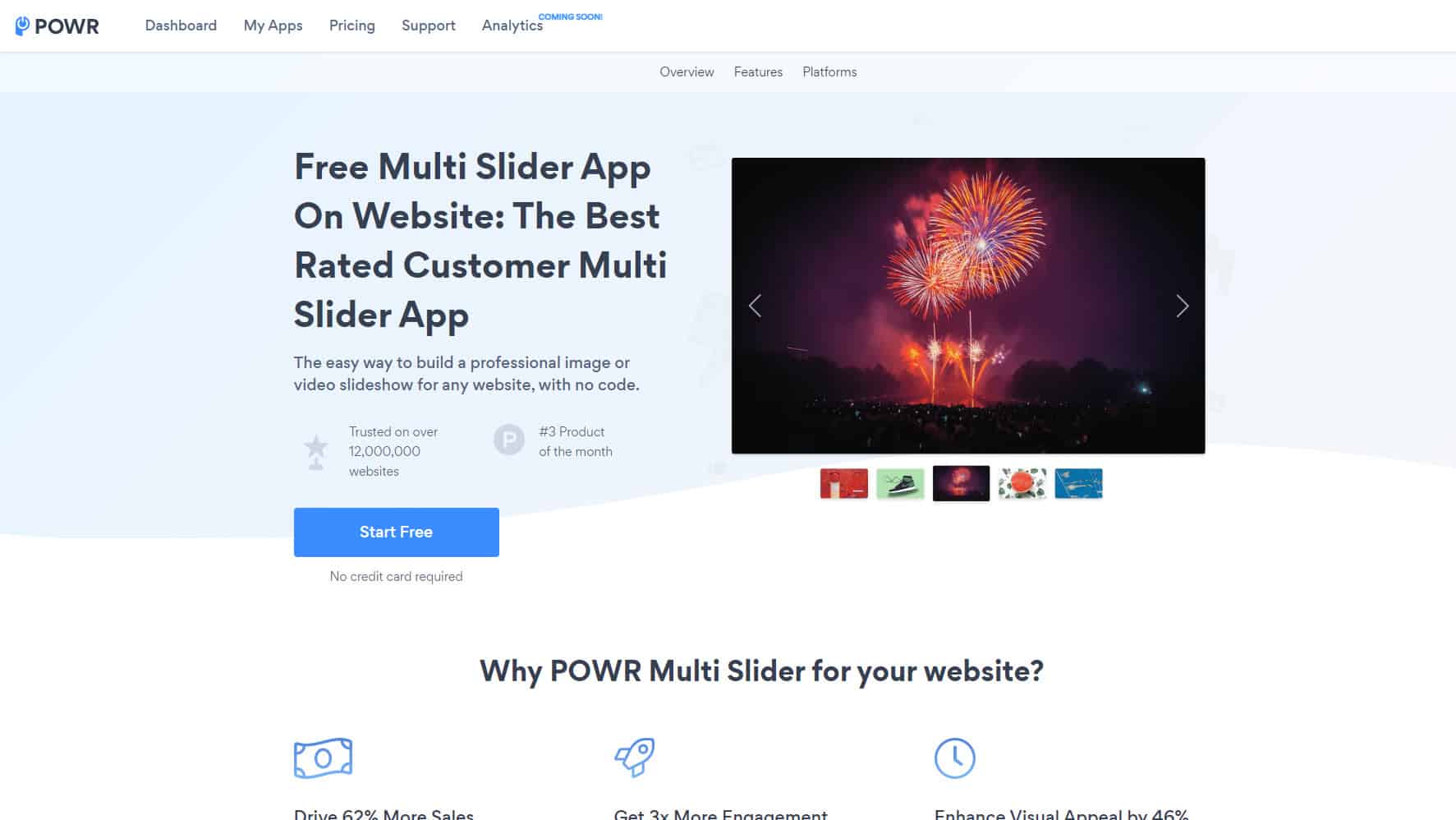Advance slider with right arrow
Viewport: 1456px width, 820px height.
click(1182, 306)
